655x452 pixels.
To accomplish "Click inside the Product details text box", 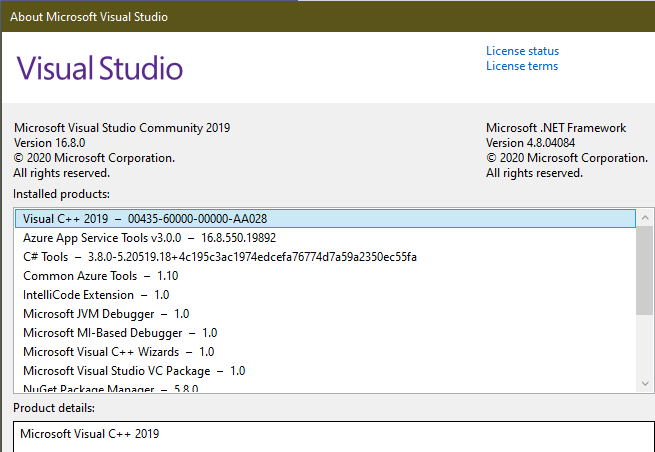I will (330, 437).
